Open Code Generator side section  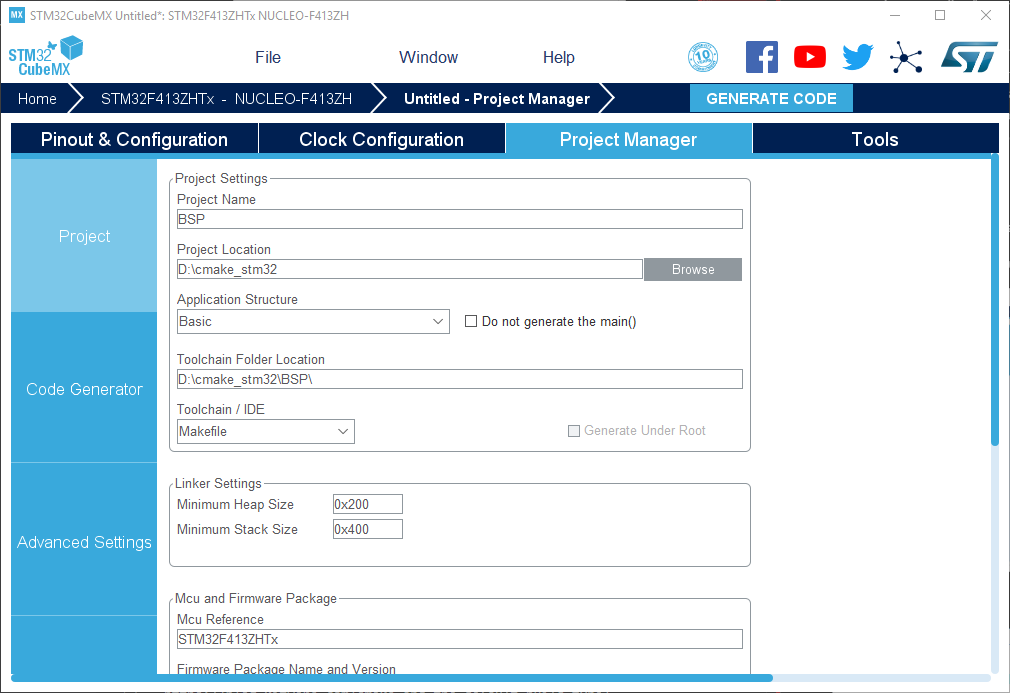[x=84, y=388]
